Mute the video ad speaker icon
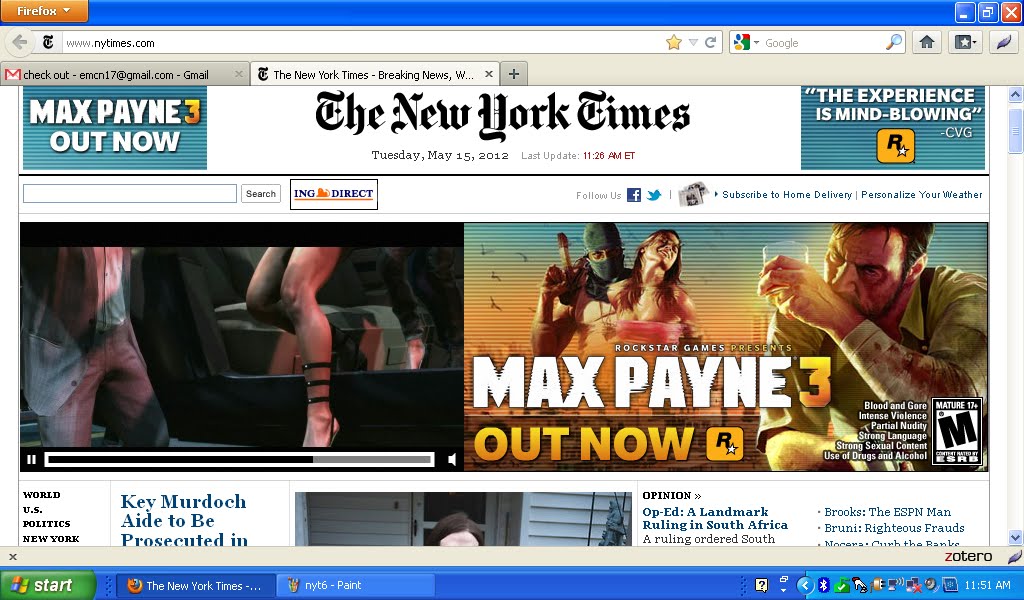Screen dimensions: 1024x600 point(452,460)
